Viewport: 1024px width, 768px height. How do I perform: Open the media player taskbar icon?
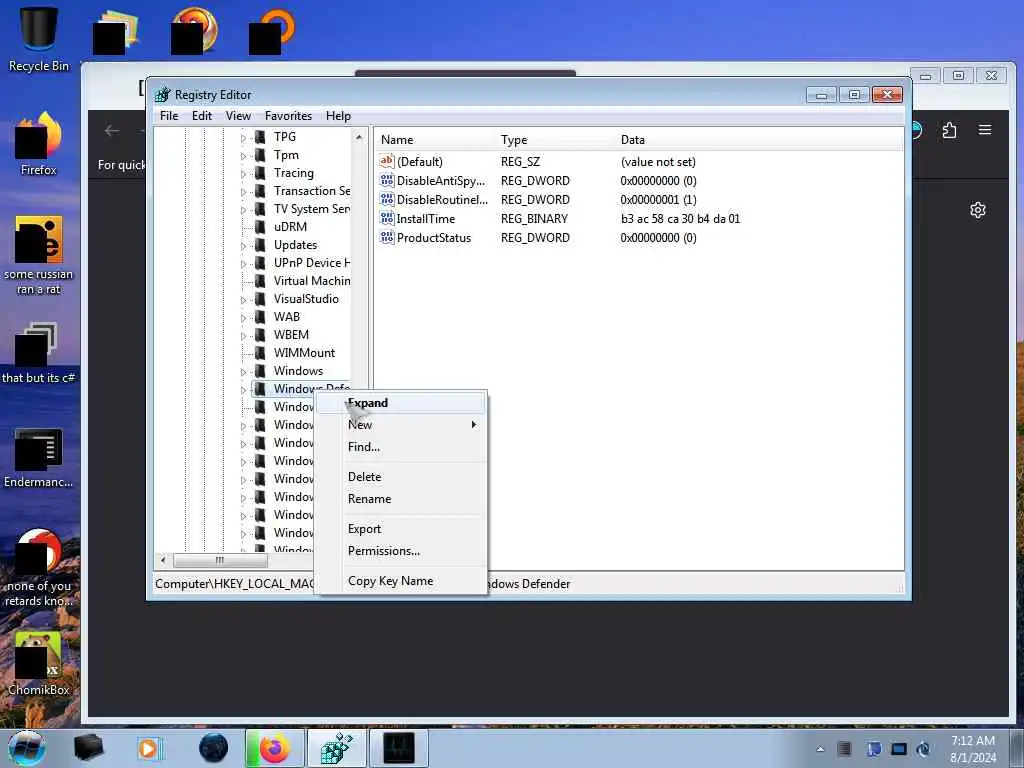[x=149, y=748]
